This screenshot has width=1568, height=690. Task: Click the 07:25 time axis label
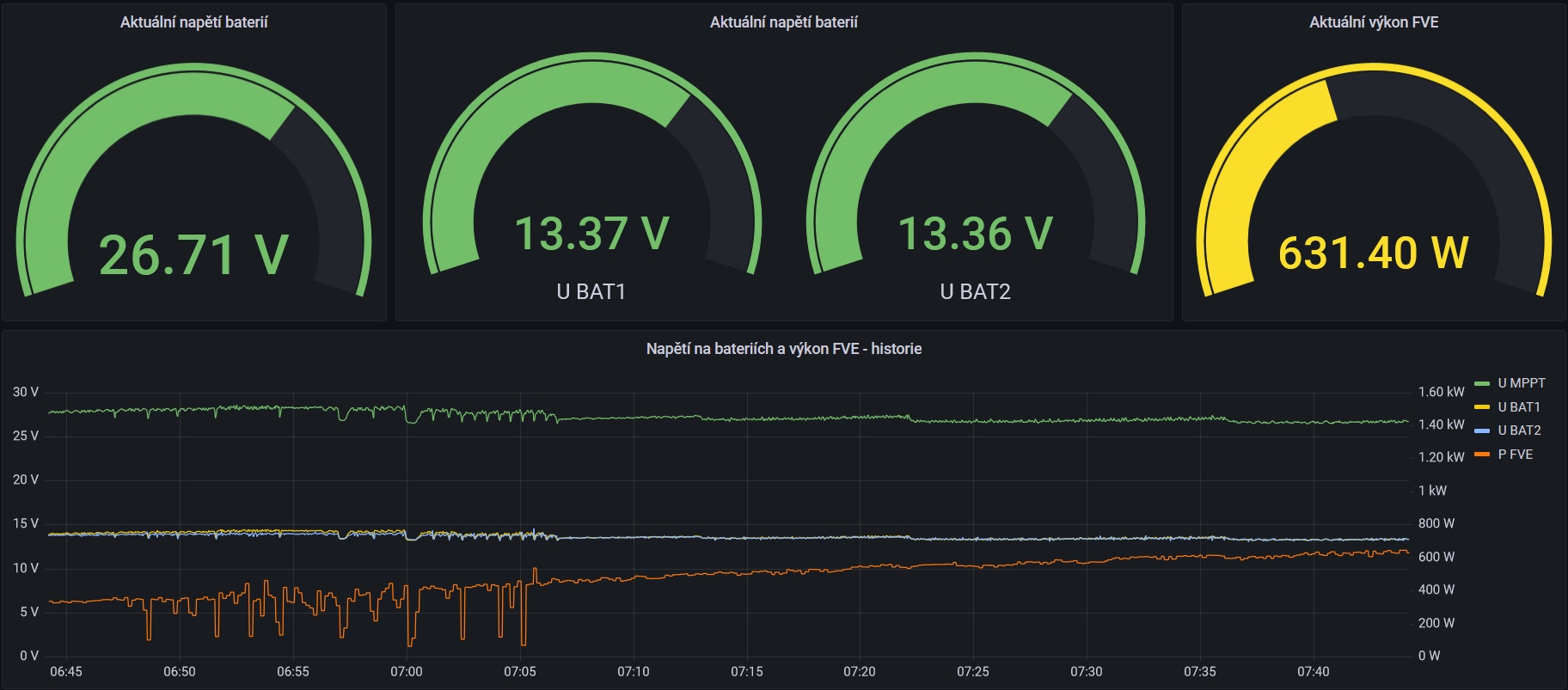tap(973, 672)
